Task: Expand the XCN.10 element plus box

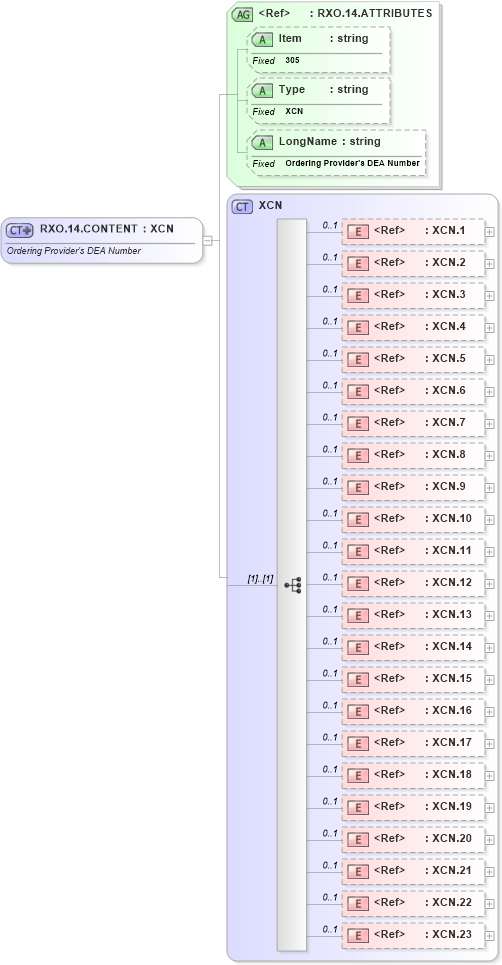Action: 490,520
